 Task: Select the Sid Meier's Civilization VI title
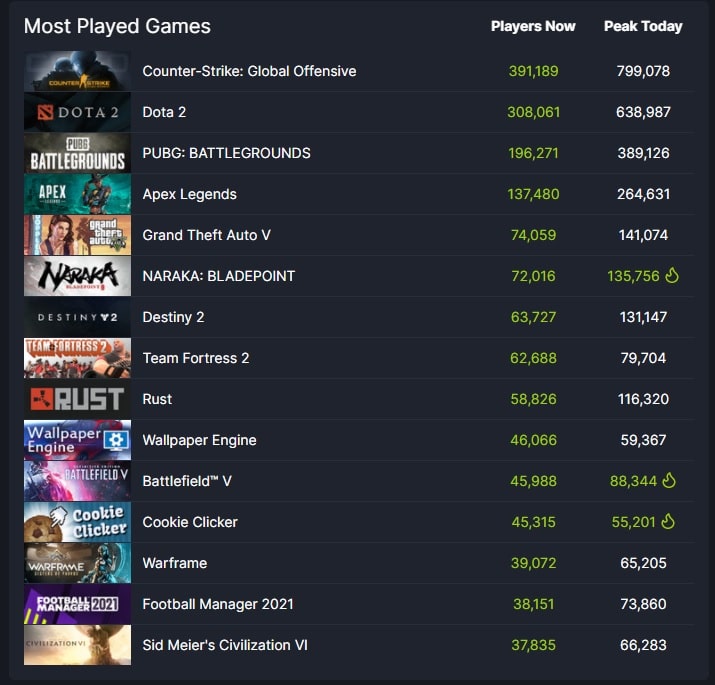tap(225, 645)
